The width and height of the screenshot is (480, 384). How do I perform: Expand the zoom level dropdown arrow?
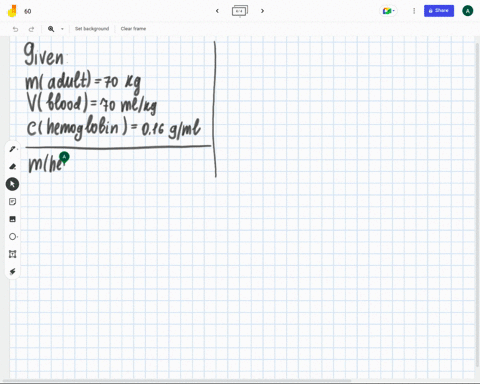[x=62, y=29]
